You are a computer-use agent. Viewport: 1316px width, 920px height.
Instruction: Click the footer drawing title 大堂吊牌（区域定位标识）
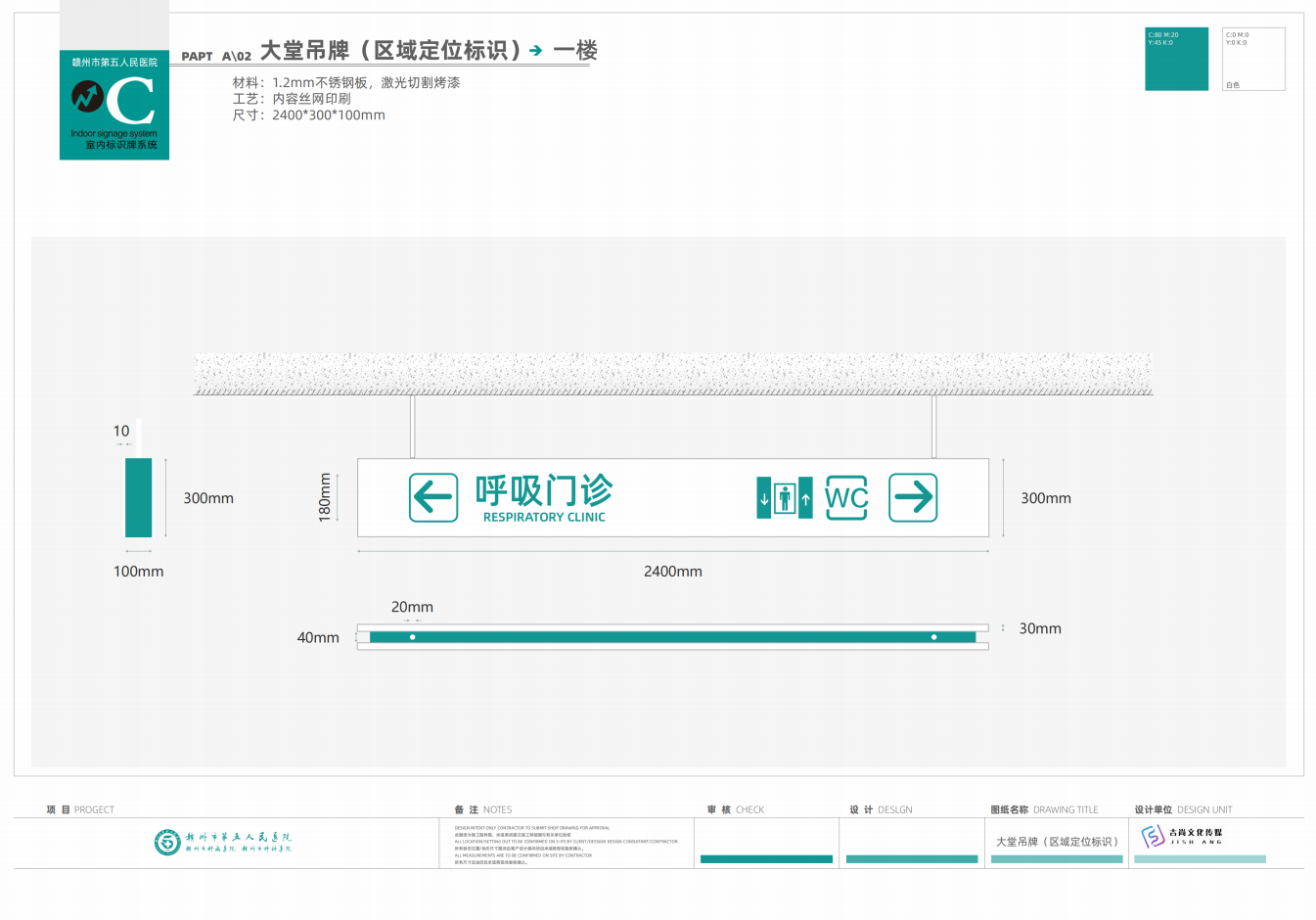tap(1057, 842)
